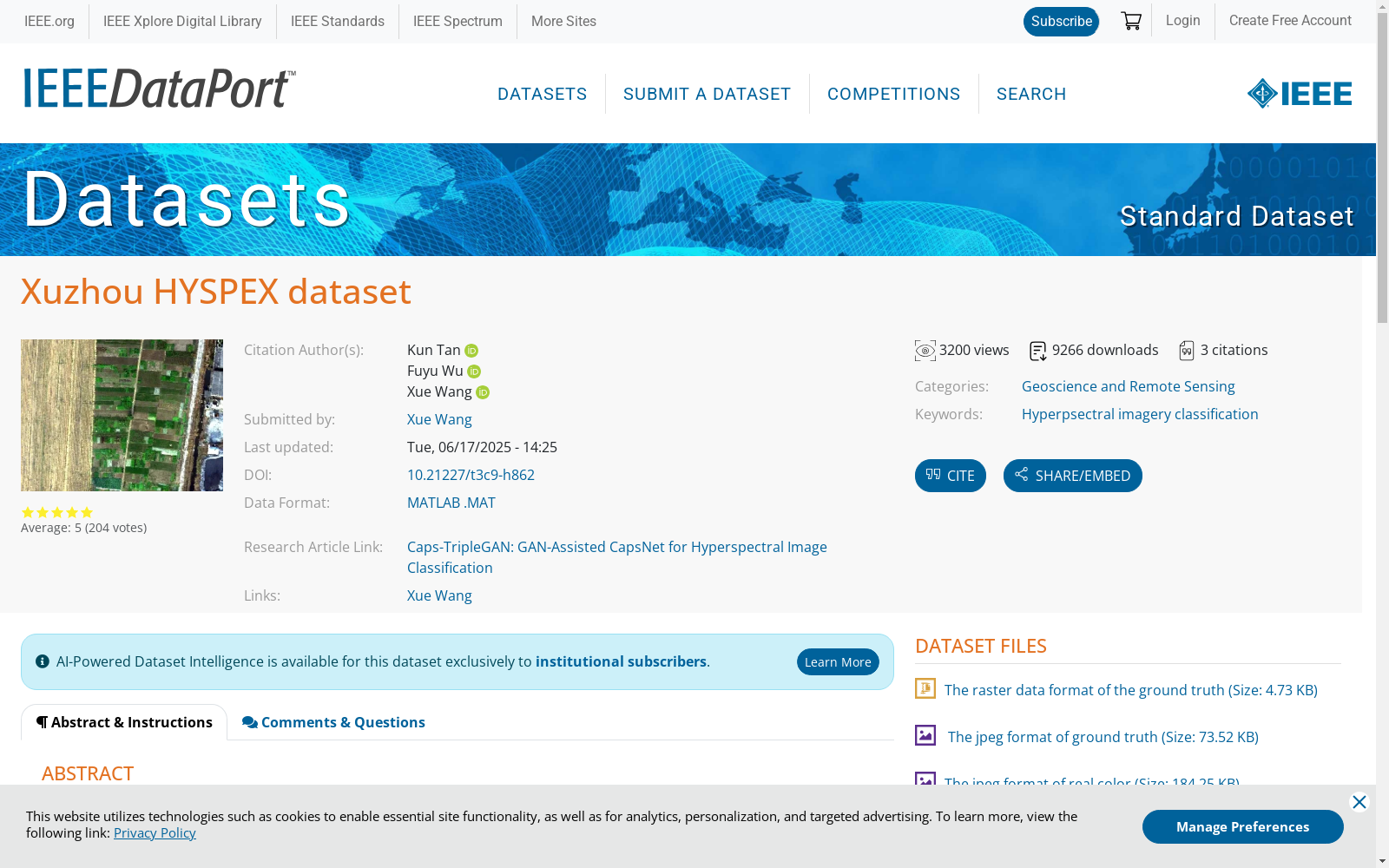
Task: Open the Caps-TripleGAN research article link
Action: 617,557
